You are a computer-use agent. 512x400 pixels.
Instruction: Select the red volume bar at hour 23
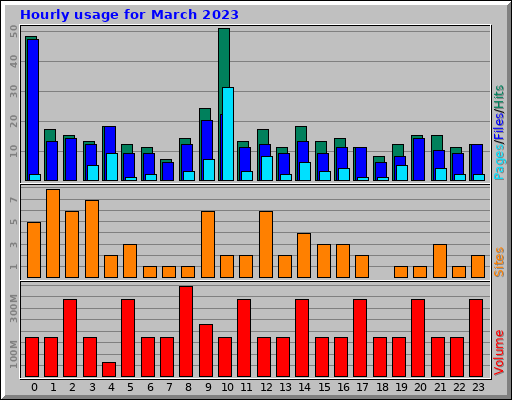[x=476, y=338]
